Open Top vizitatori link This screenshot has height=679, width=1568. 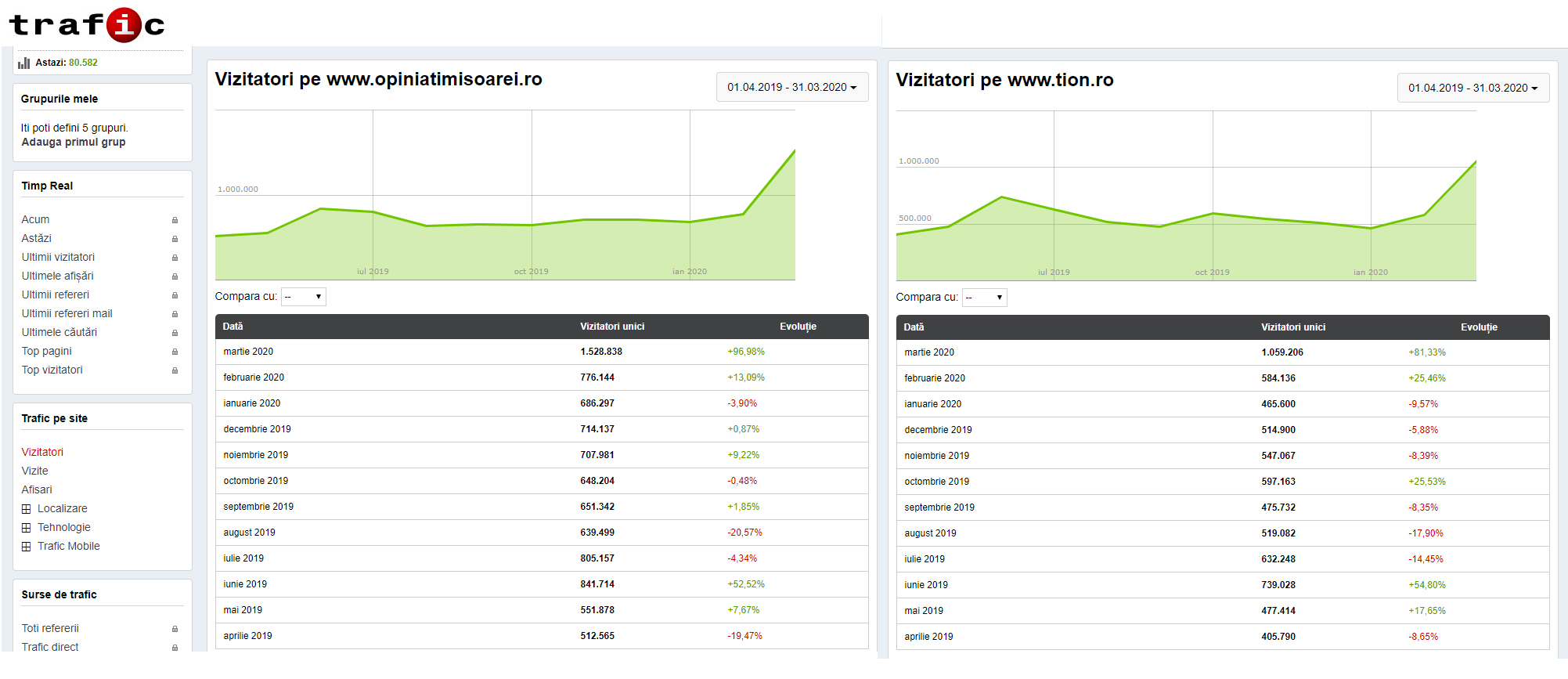(52, 370)
